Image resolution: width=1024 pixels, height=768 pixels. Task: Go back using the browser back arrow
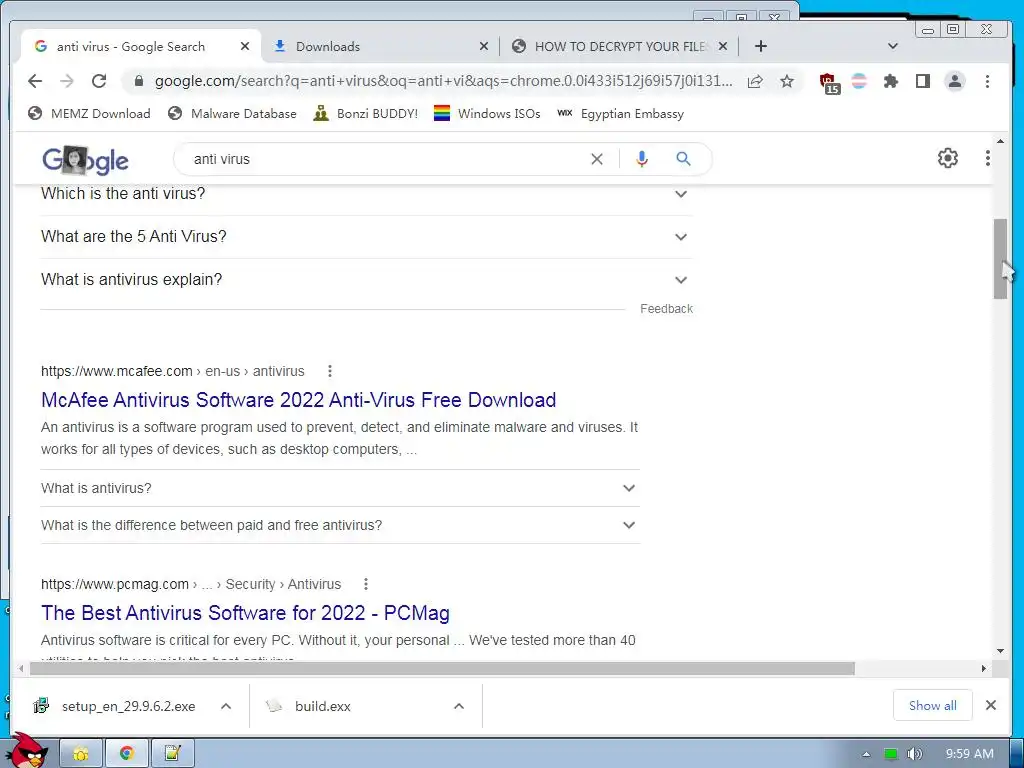[x=35, y=81]
